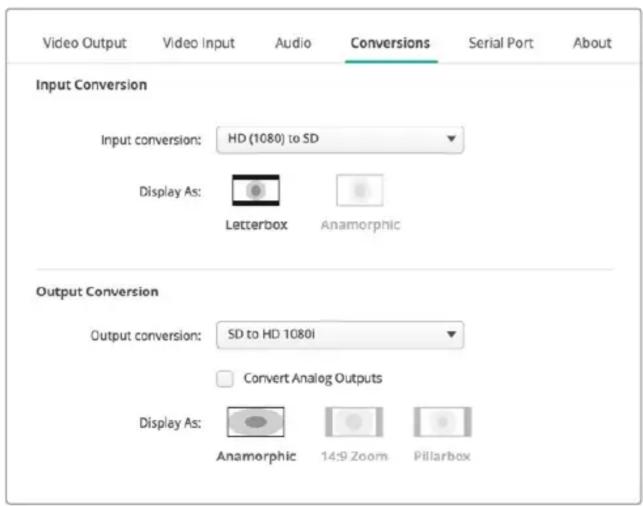Select Anamorphic display icon under Input Conversion
The height and width of the screenshot is (506, 643).
click(x=360, y=190)
